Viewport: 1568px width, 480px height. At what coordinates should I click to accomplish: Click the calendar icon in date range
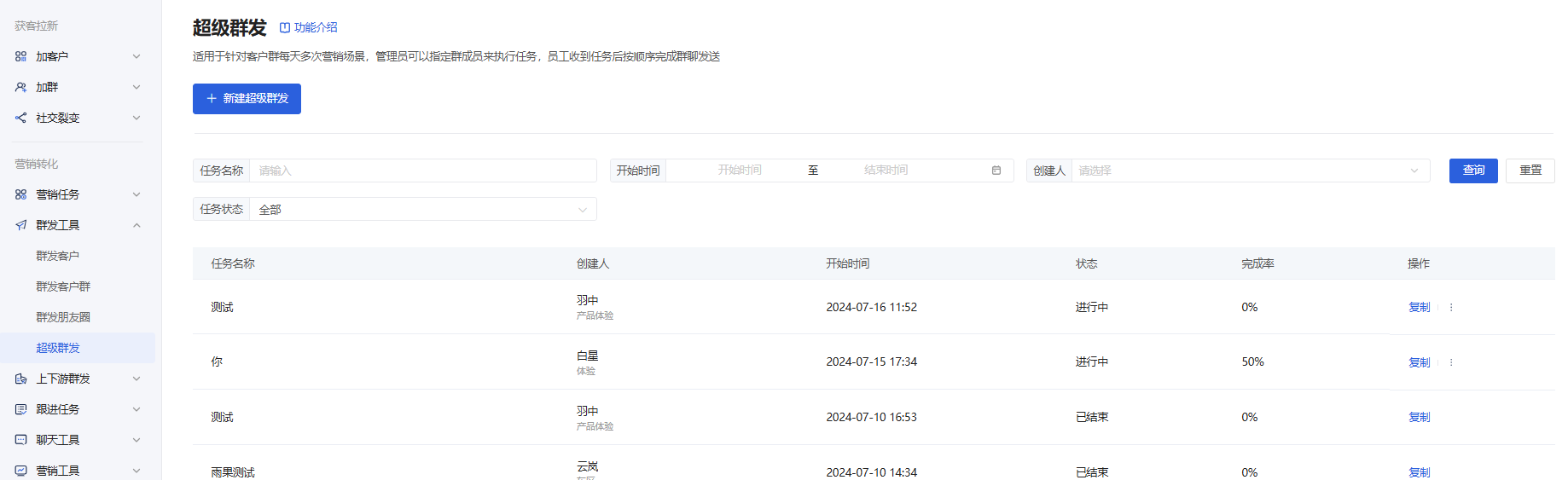[x=996, y=171]
